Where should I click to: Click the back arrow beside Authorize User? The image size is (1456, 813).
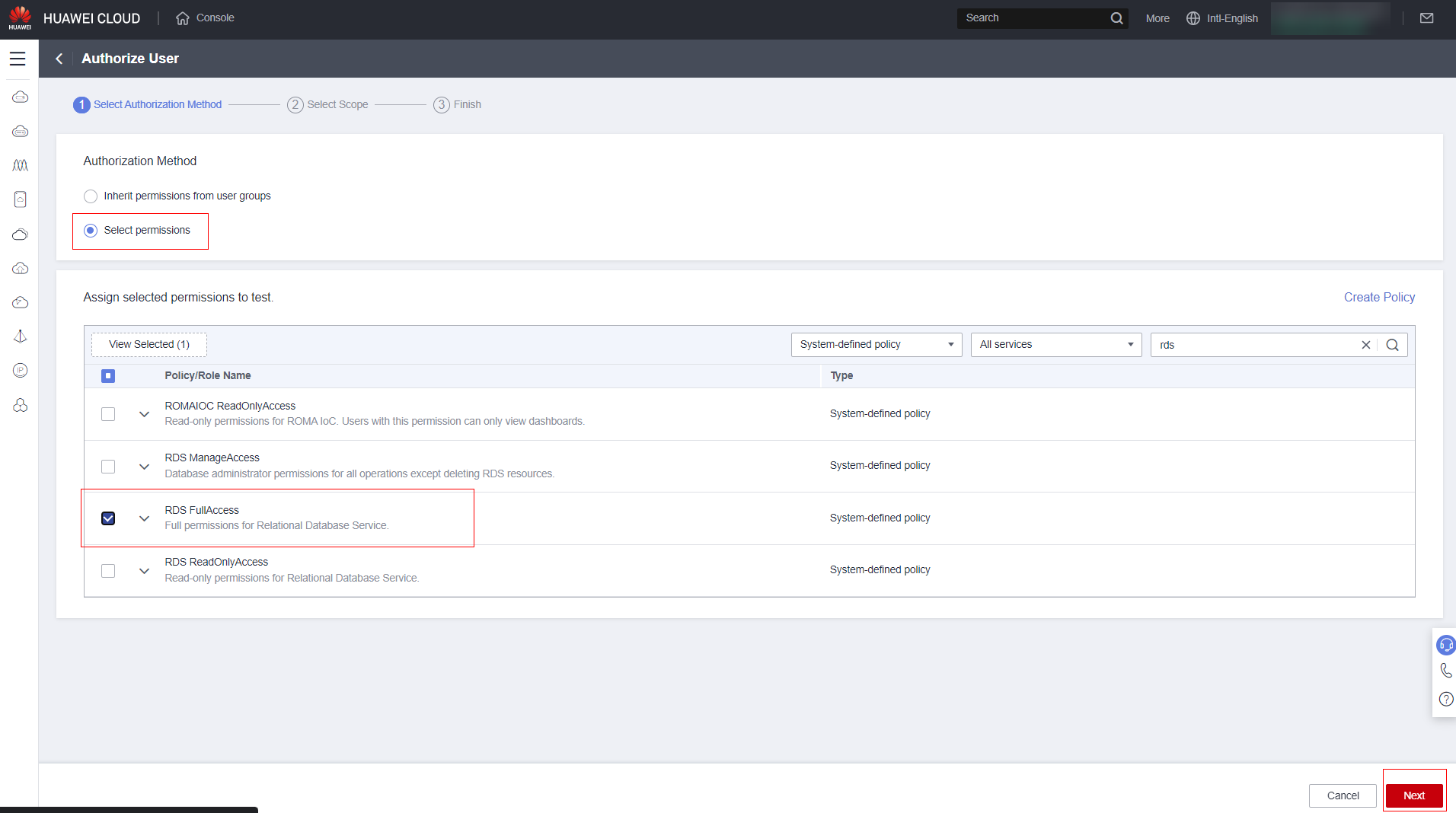click(x=59, y=59)
